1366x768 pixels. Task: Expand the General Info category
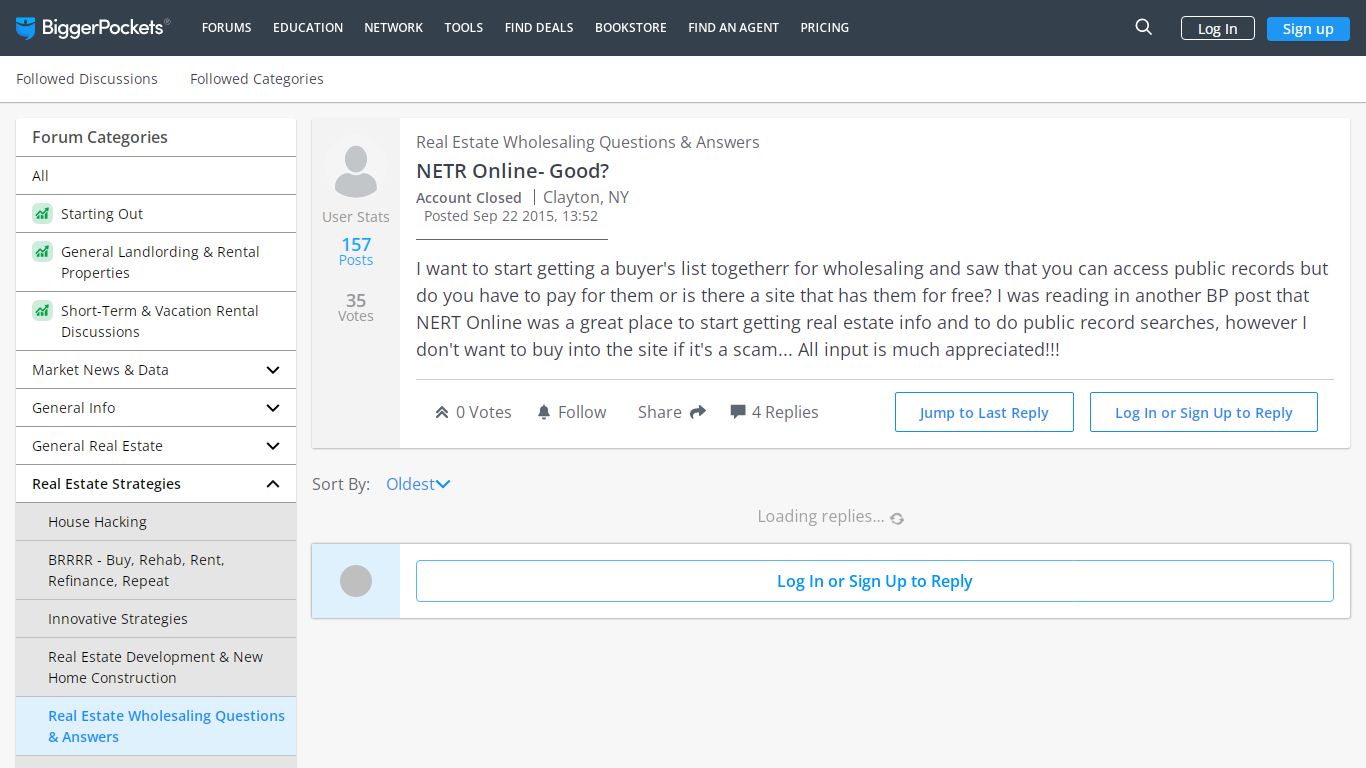(156, 408)
